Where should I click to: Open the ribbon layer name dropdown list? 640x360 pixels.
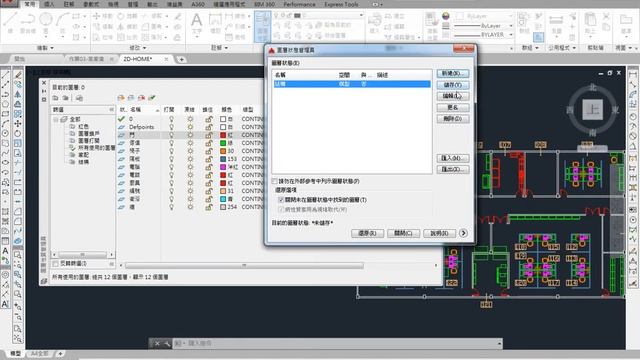(x=361, y=16)
